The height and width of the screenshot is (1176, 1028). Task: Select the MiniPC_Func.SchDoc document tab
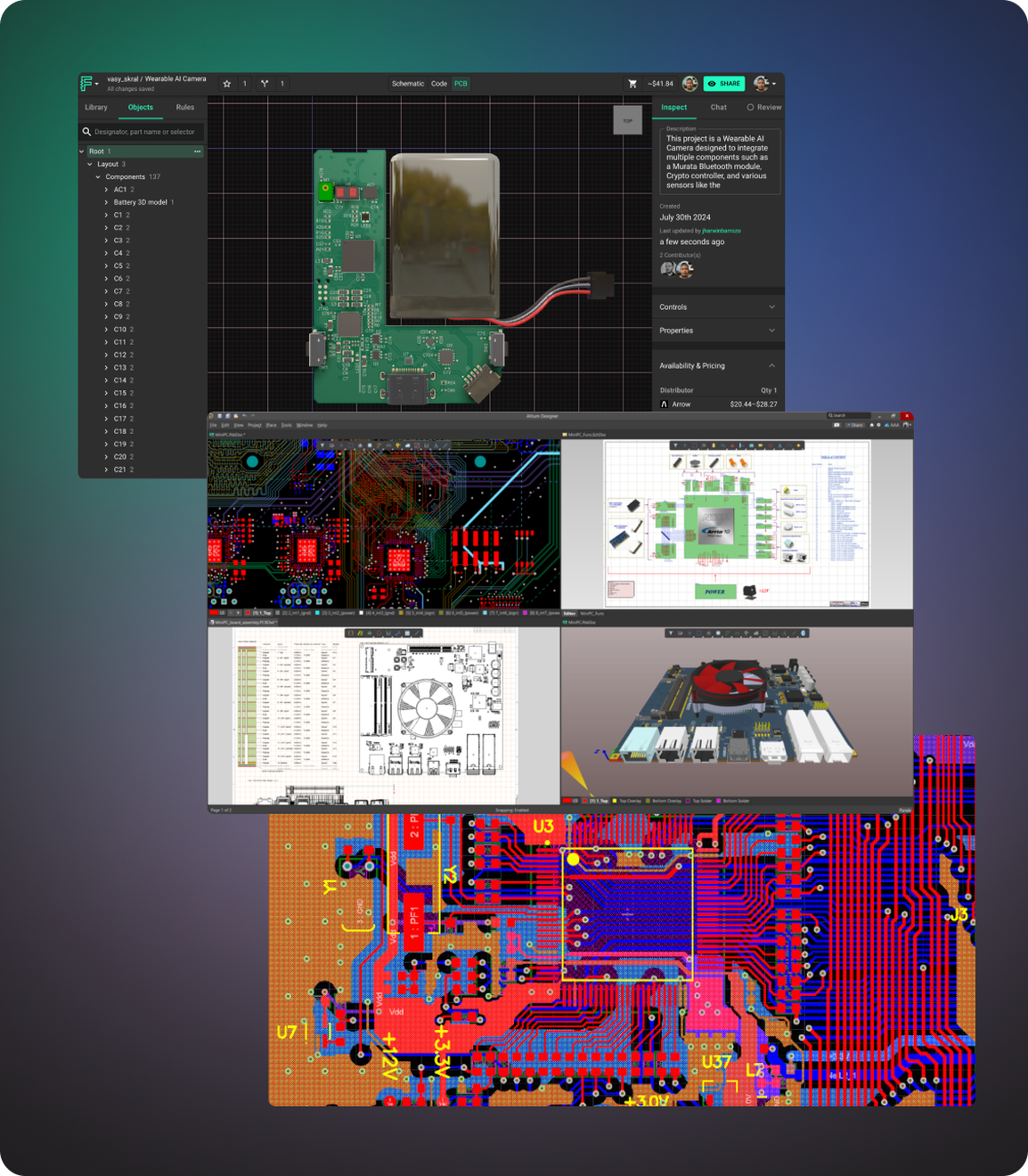585,435
